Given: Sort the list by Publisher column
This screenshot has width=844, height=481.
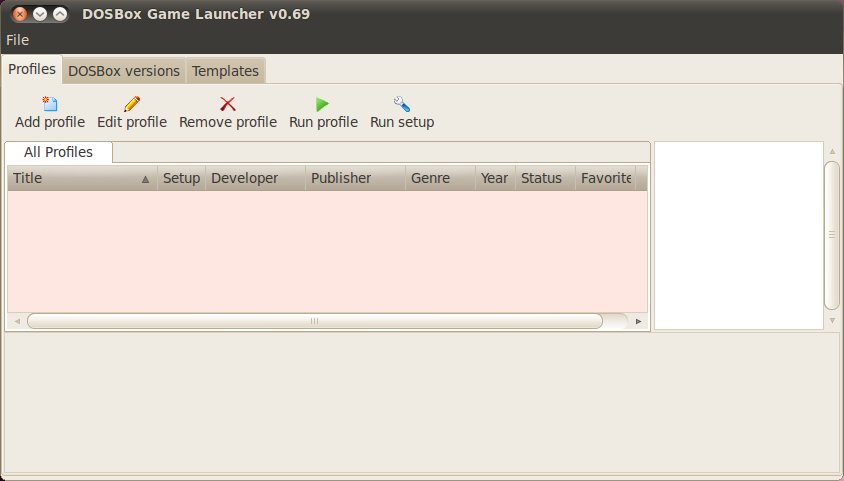Looking at the screenshot, I should click(355, 178).
